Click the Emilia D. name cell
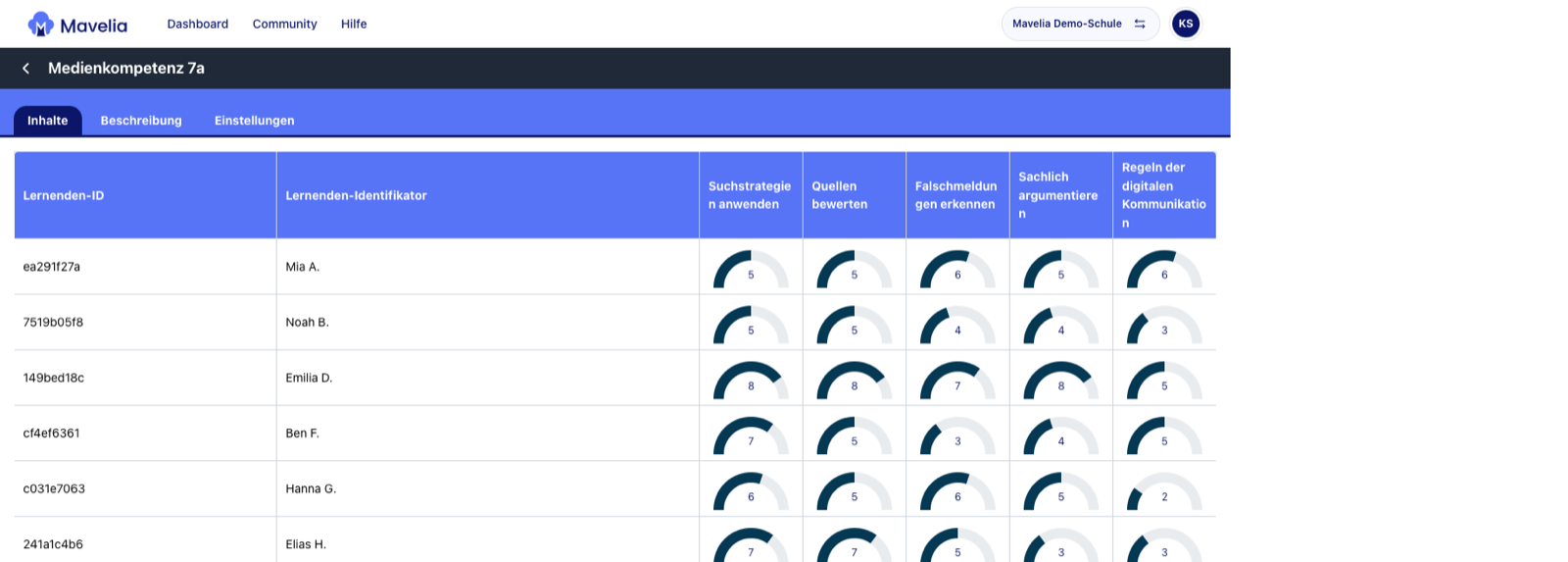 point(488,378)
